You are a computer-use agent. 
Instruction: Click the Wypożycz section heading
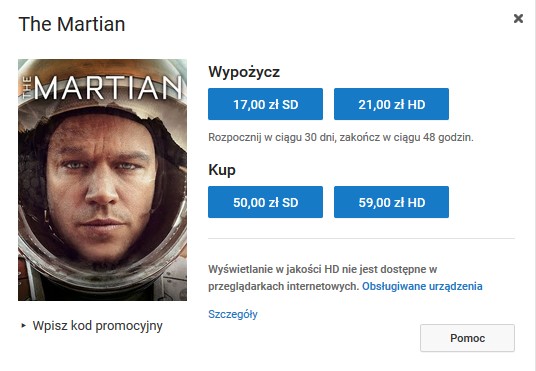click(244, 72)
